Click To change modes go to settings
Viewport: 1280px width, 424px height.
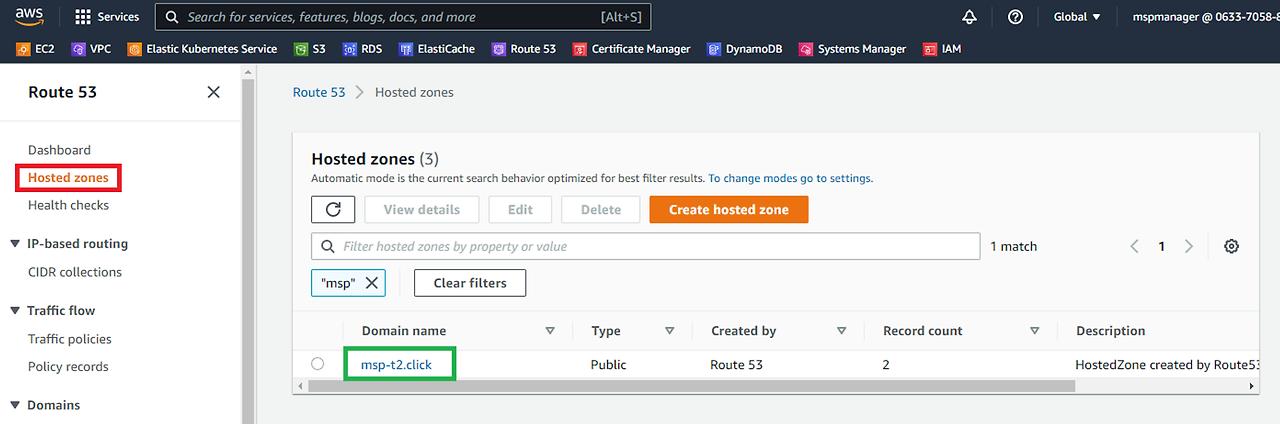790,178
